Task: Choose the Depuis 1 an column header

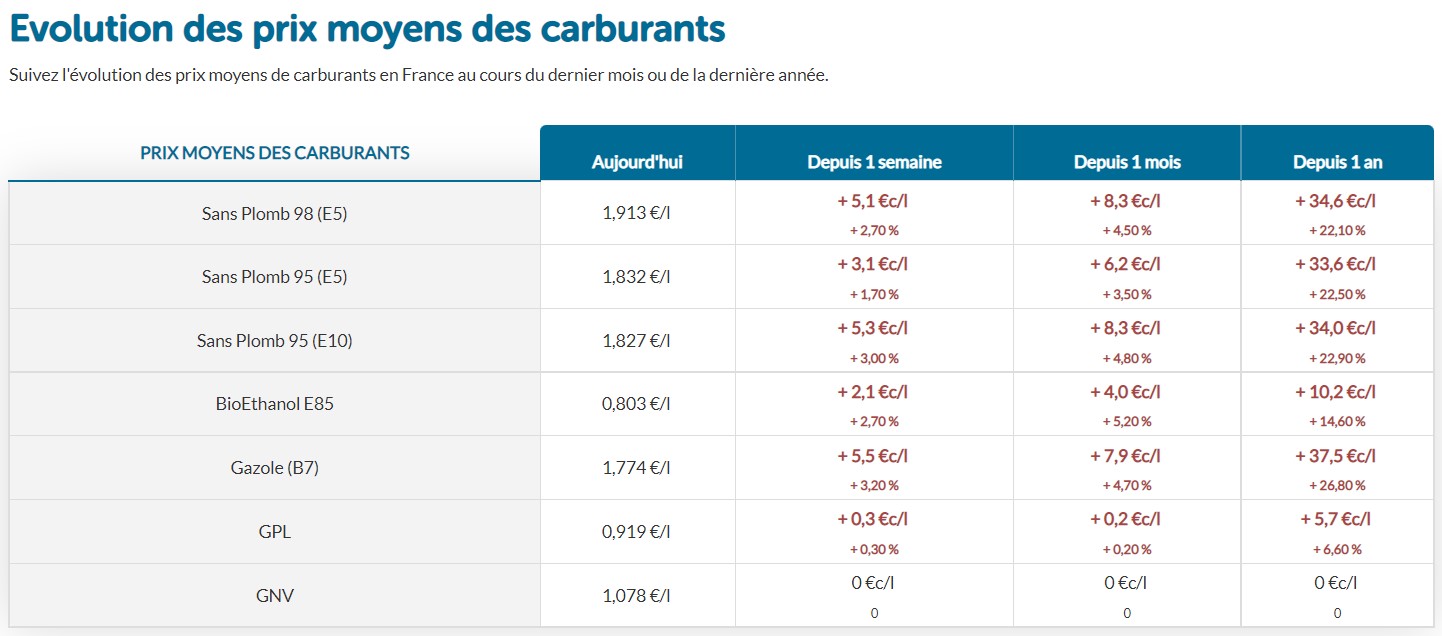Action: (x=1337, y=162)
